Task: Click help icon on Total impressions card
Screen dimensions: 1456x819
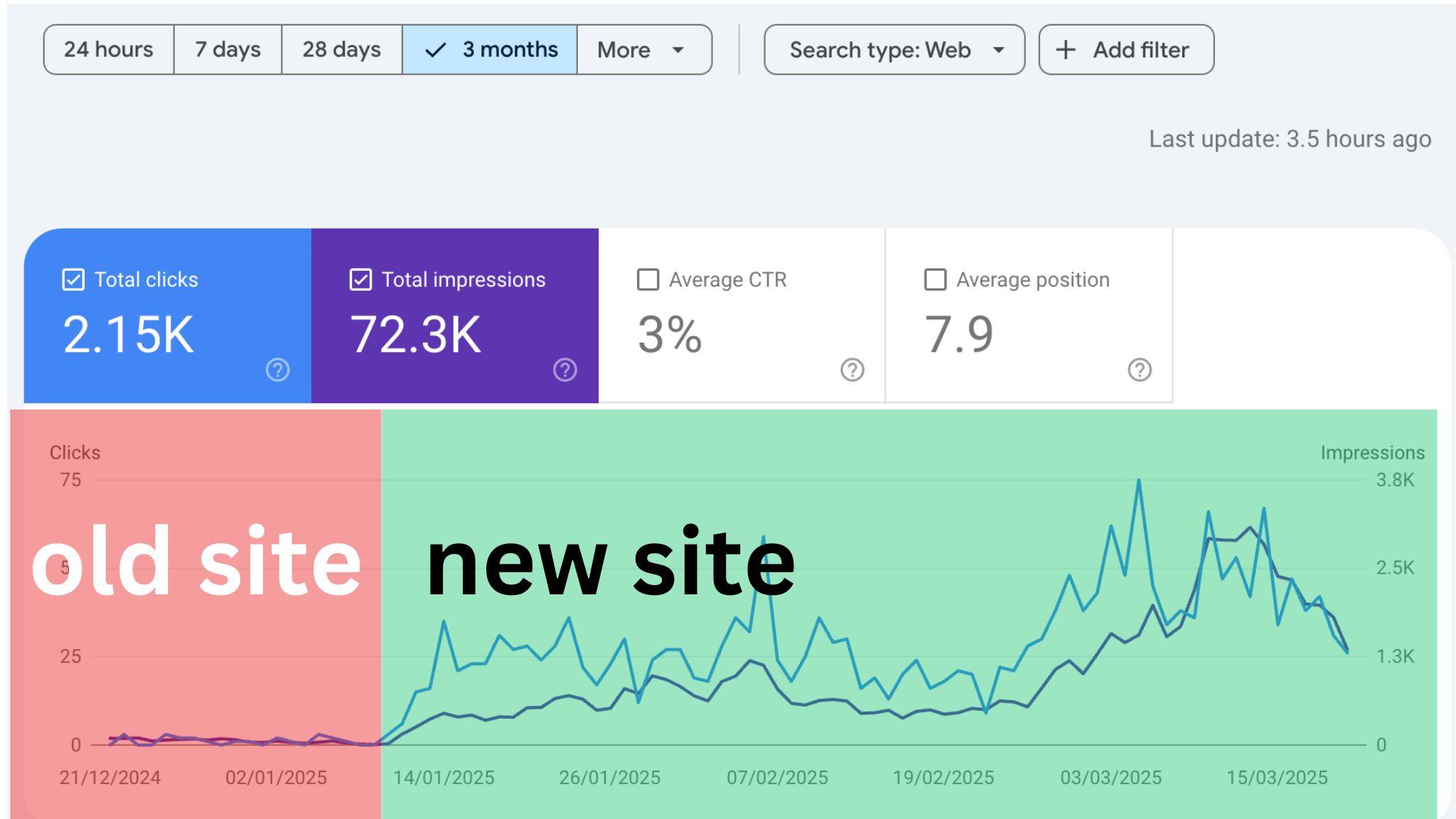Action: tap(564, 370)
